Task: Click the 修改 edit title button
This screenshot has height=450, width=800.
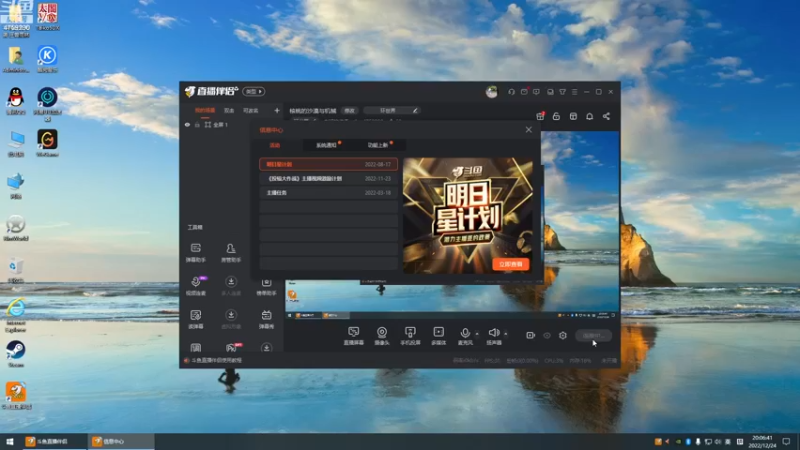Action: point(349,111)
